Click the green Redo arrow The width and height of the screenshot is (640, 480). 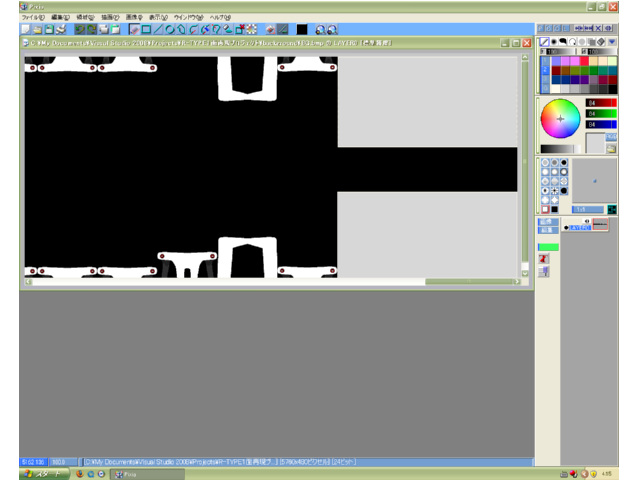(91, 29)
